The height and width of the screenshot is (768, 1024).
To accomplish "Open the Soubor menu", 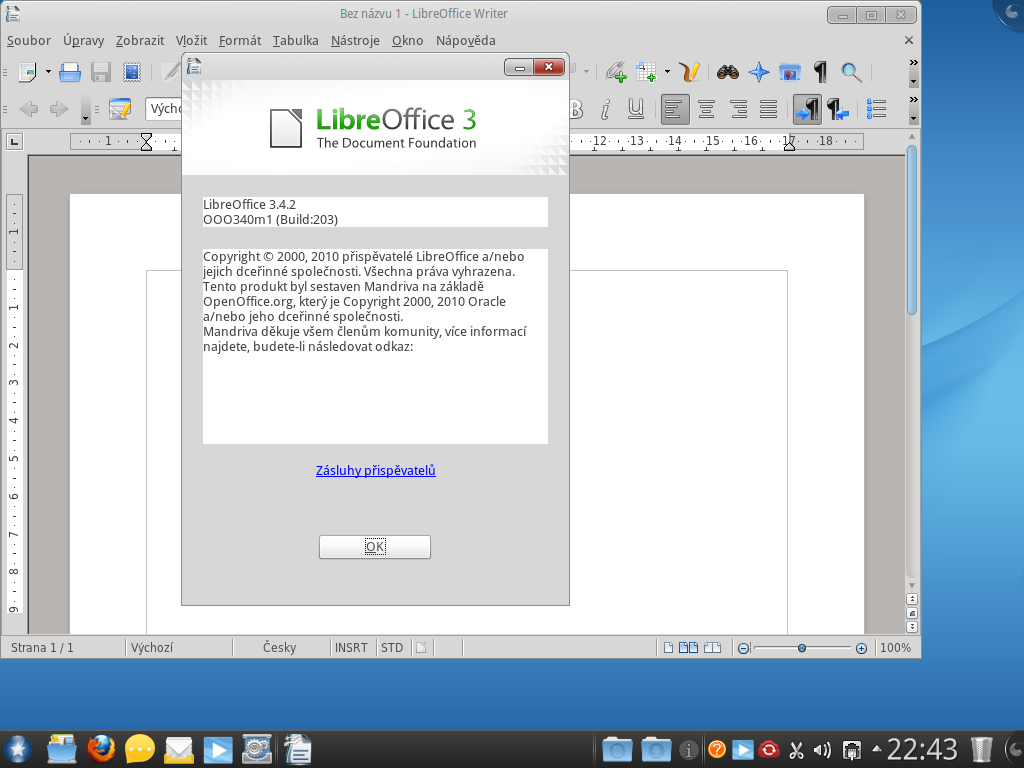I will click(x=29, y=40).
